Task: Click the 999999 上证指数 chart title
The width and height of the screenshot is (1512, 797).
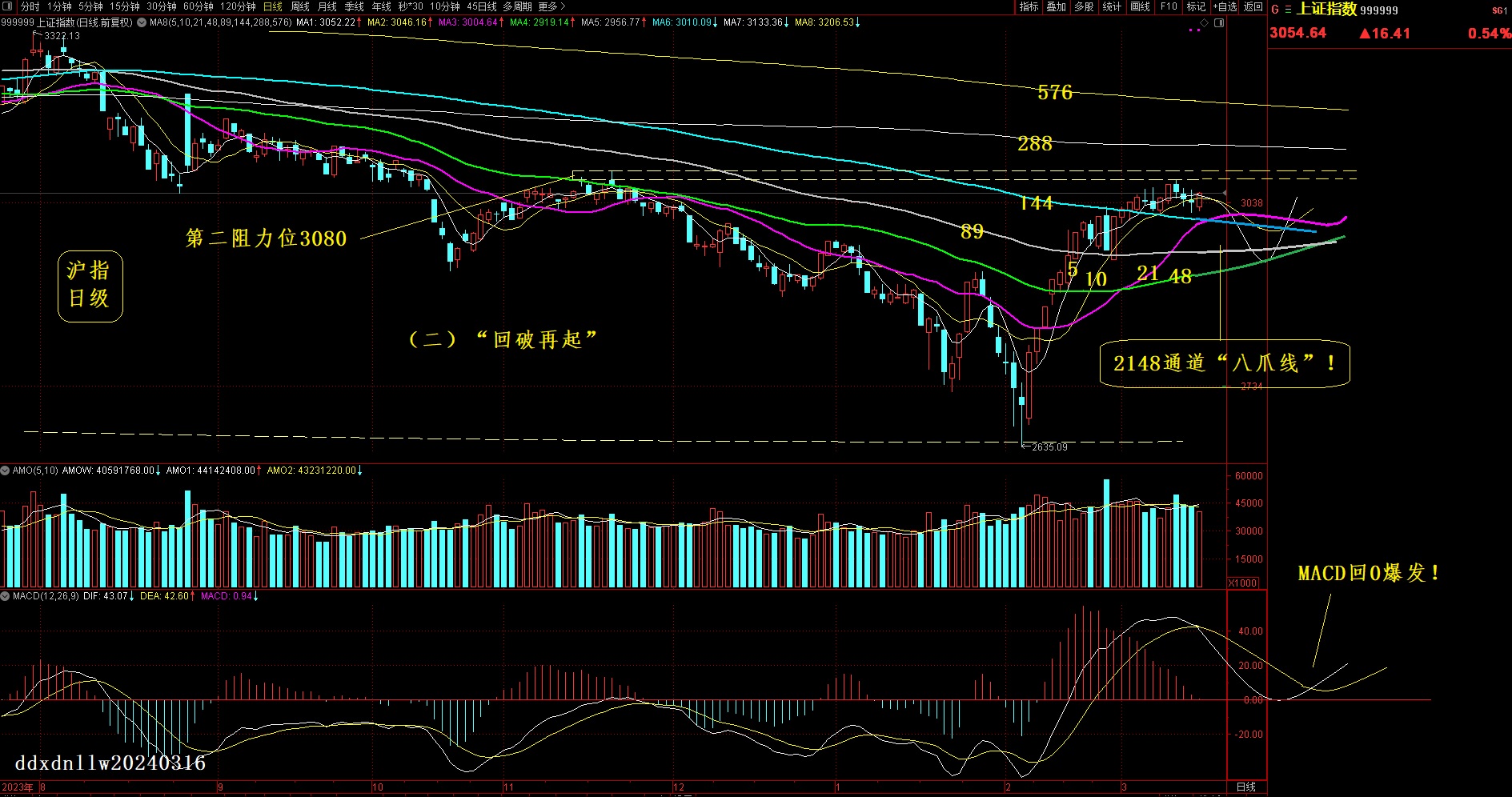Action: [66, 22]
